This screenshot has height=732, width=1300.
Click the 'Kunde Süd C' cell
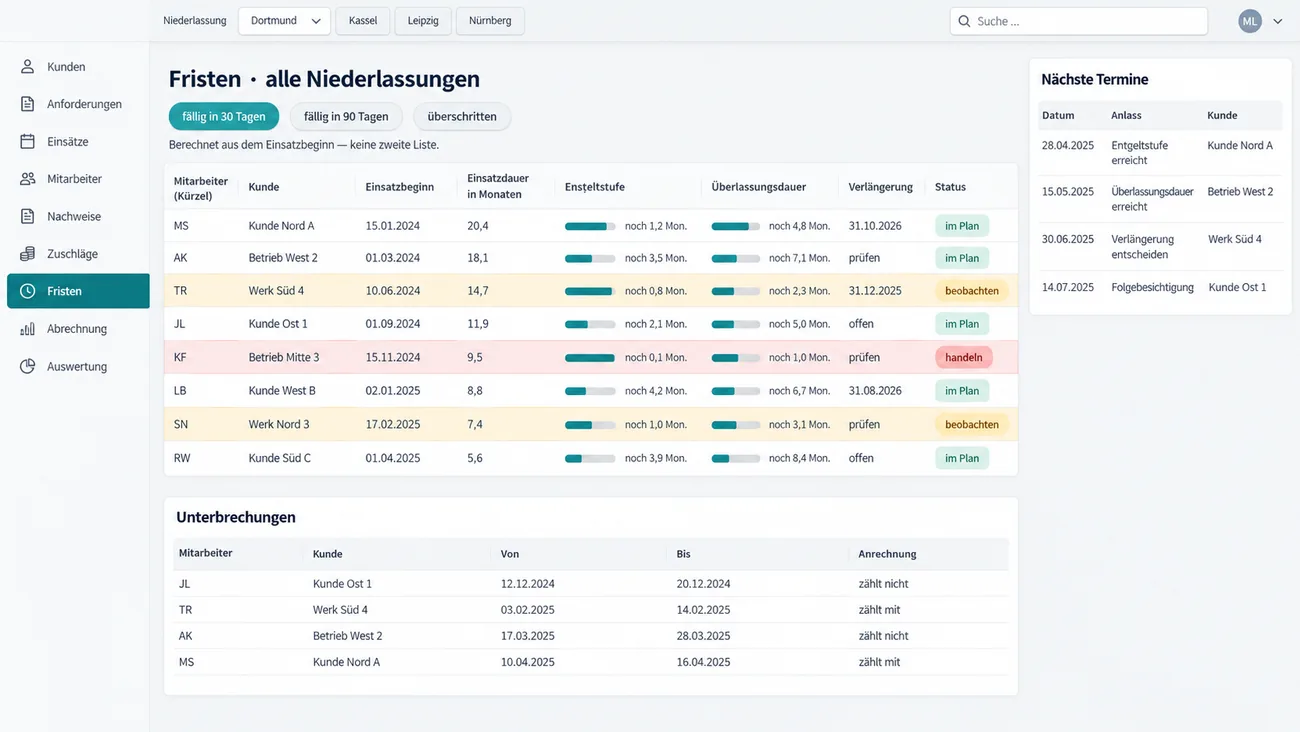pyautogui.click(x=279, y=459)
